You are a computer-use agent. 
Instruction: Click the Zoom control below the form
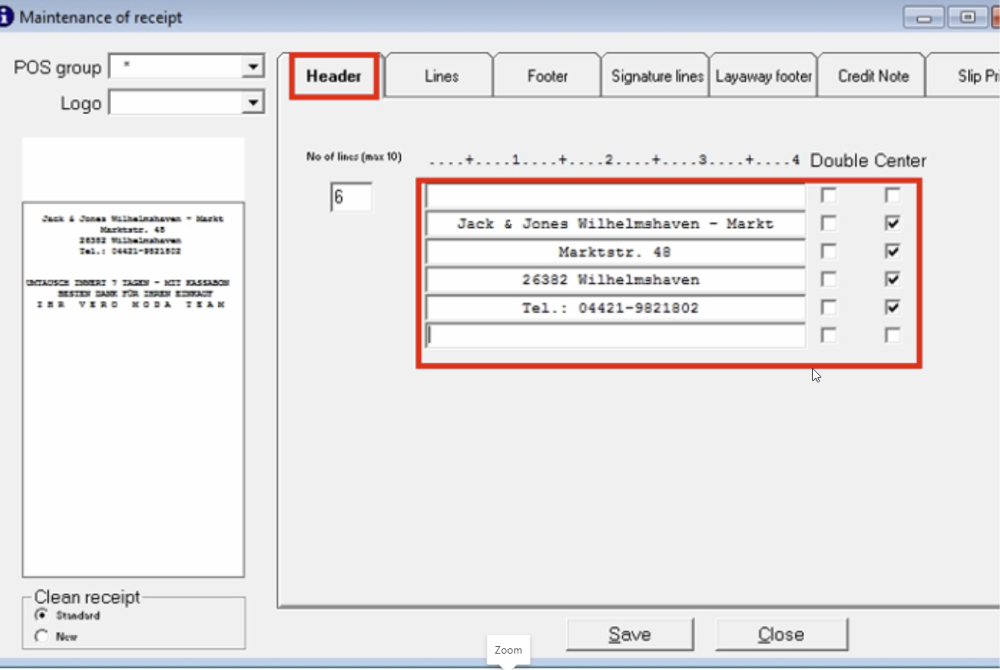(x=508, y=650)
